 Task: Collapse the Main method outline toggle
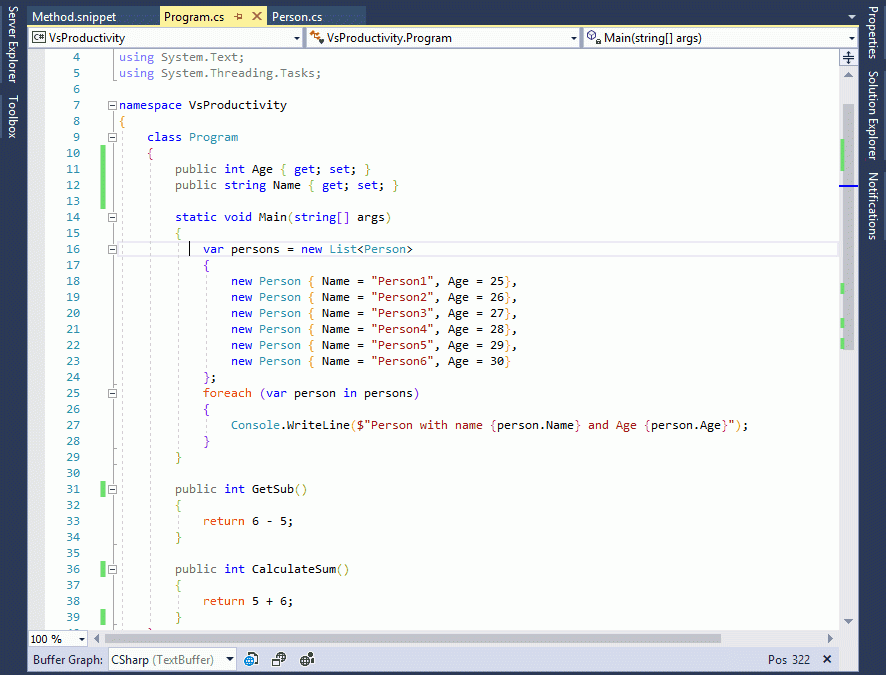point(112,217)
